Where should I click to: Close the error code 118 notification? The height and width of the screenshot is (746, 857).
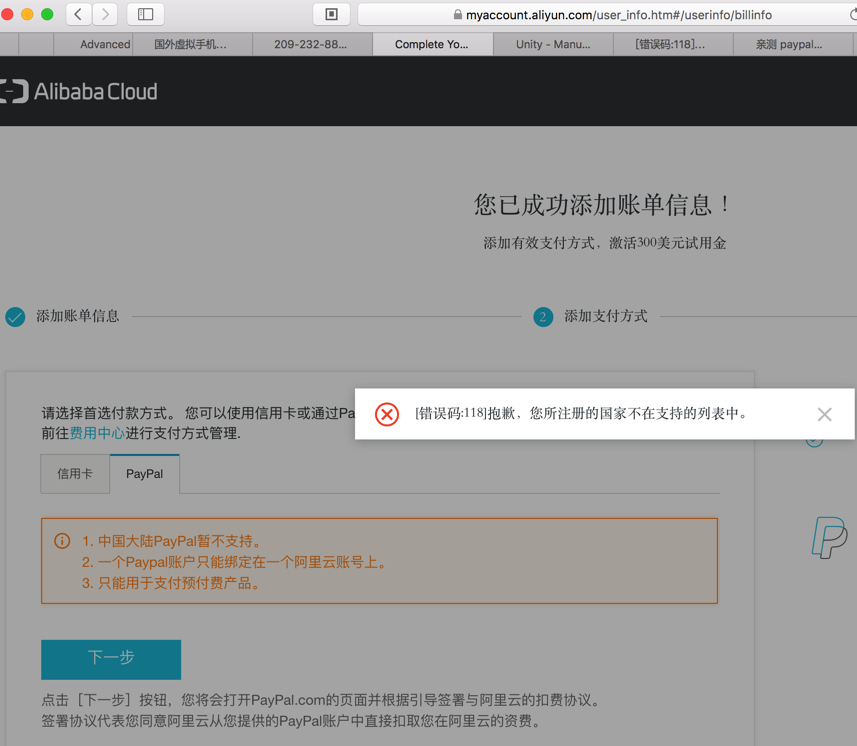pyautogui.click(x=824, y=414)
